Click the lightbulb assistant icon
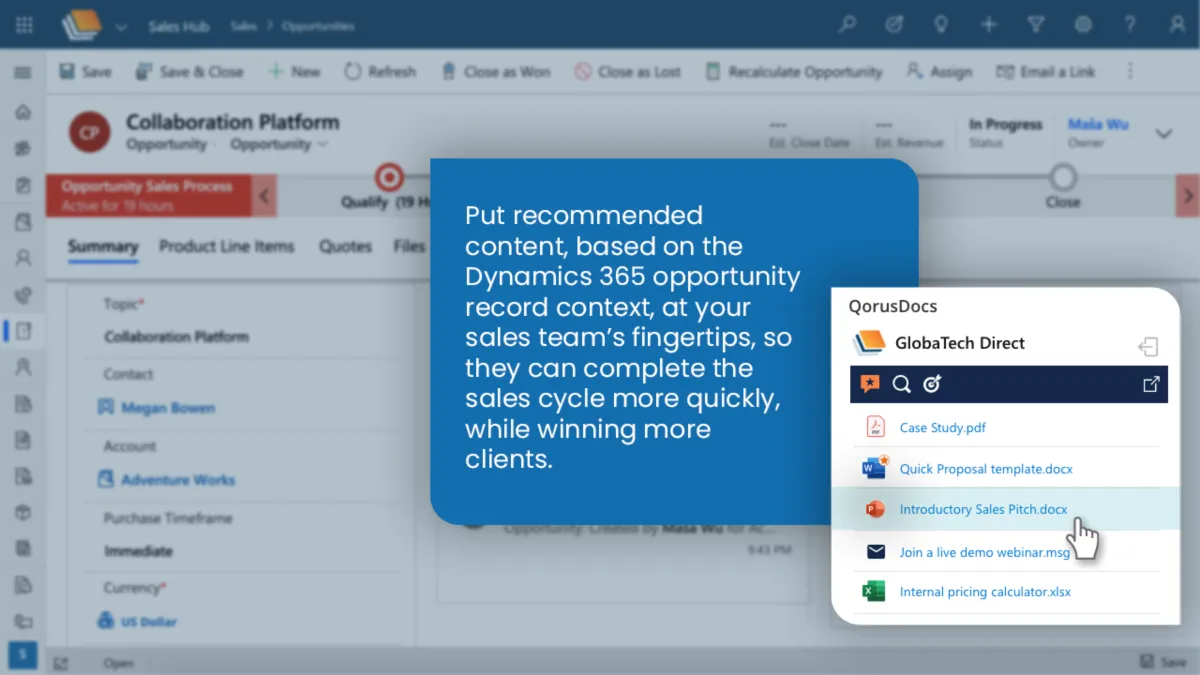This screenshot has width=1200, height=675. click(942, 25)
